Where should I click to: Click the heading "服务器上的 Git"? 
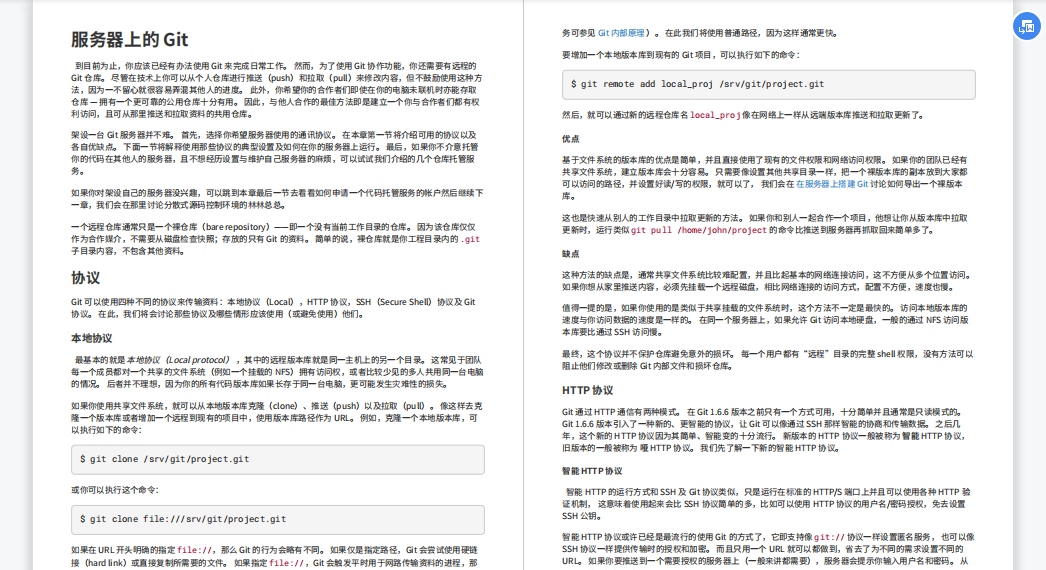pos(129,39)
